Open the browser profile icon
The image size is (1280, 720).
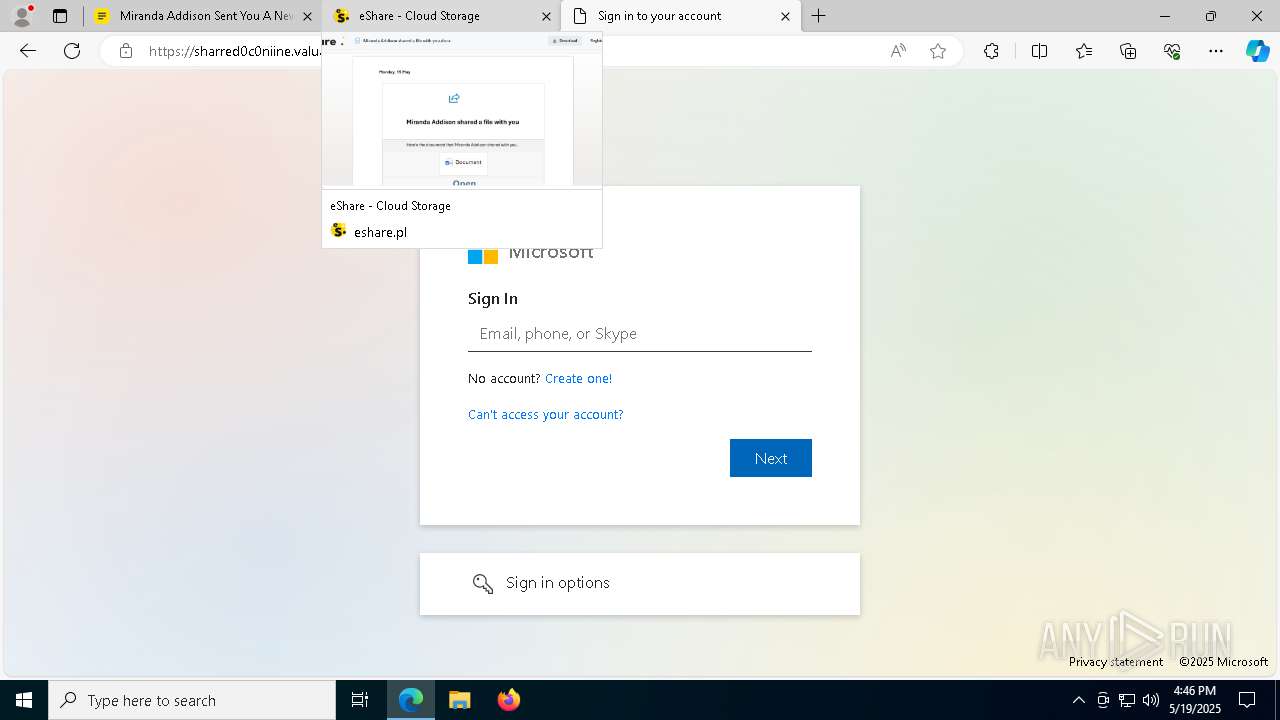(22, 16)
